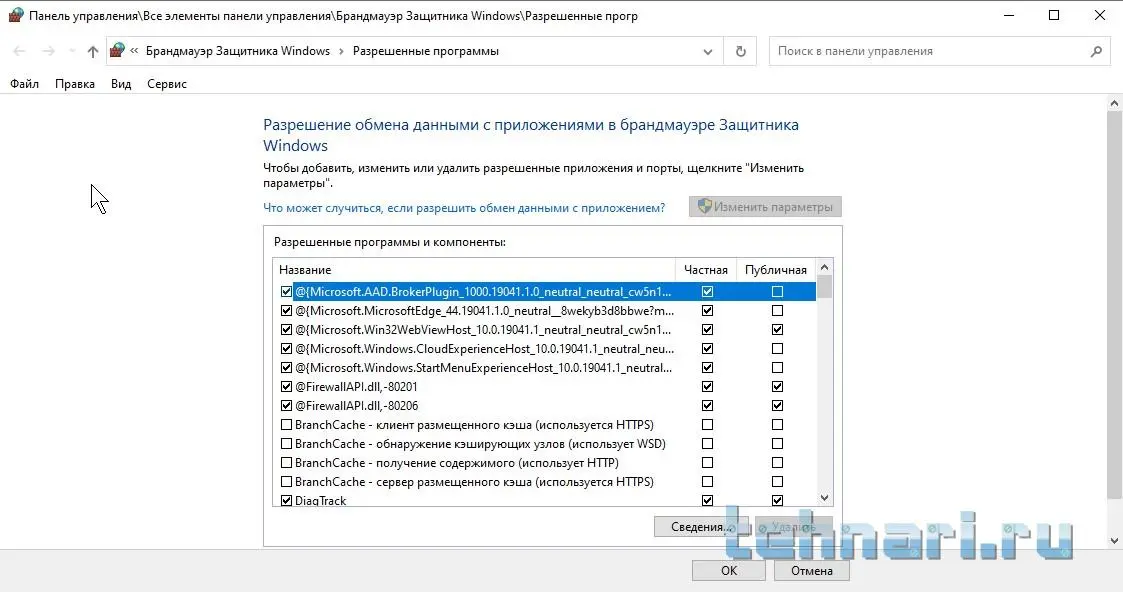Refresh the page with the refresh icon
This screenshot has width=1123, height=592.
click(741, 52)
